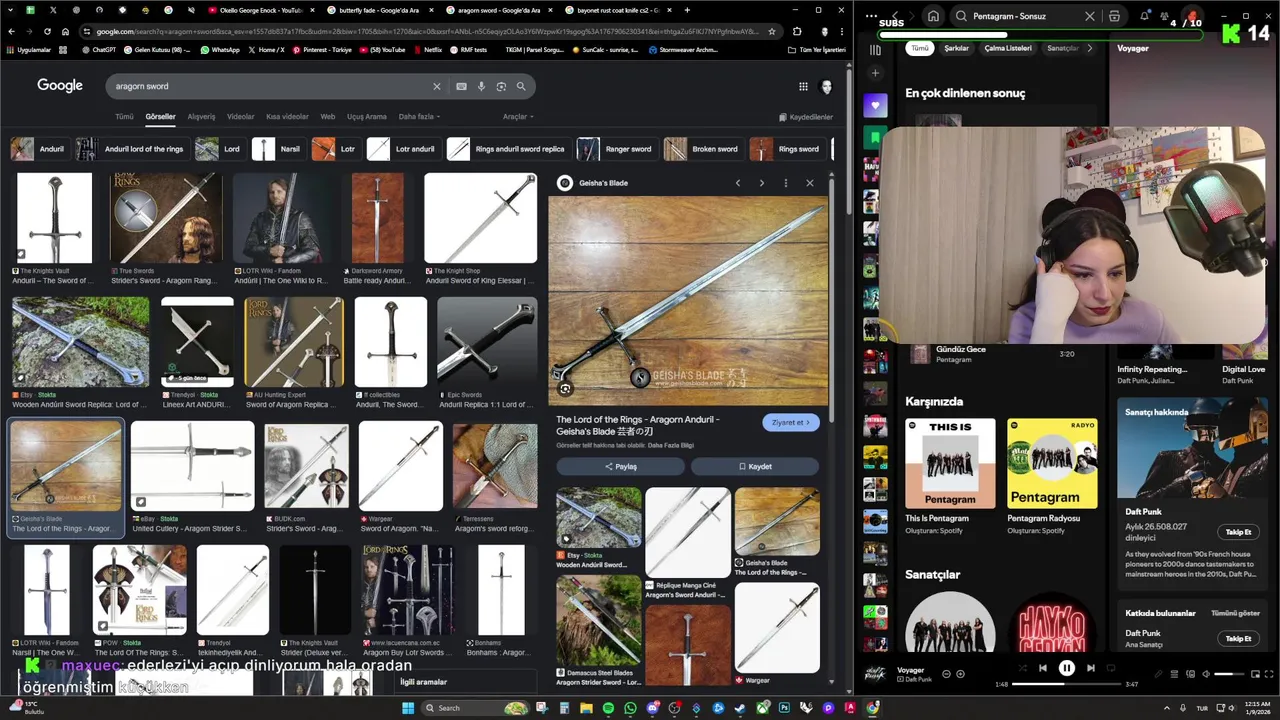Close the image preview panel
The height and width of the screenshot is (720, 1280).
[x=810, y=183]
